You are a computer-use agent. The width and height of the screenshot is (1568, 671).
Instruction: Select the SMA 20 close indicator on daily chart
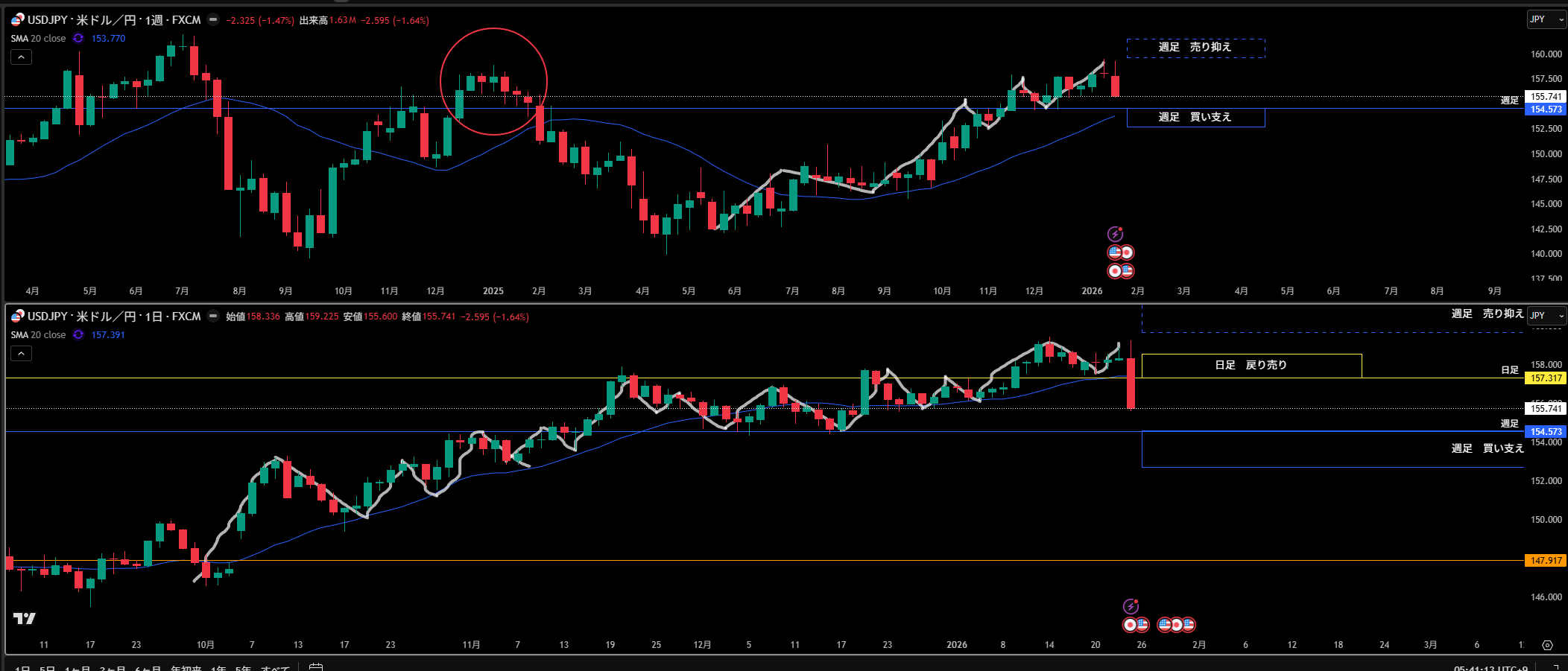[x=38, y=335]
